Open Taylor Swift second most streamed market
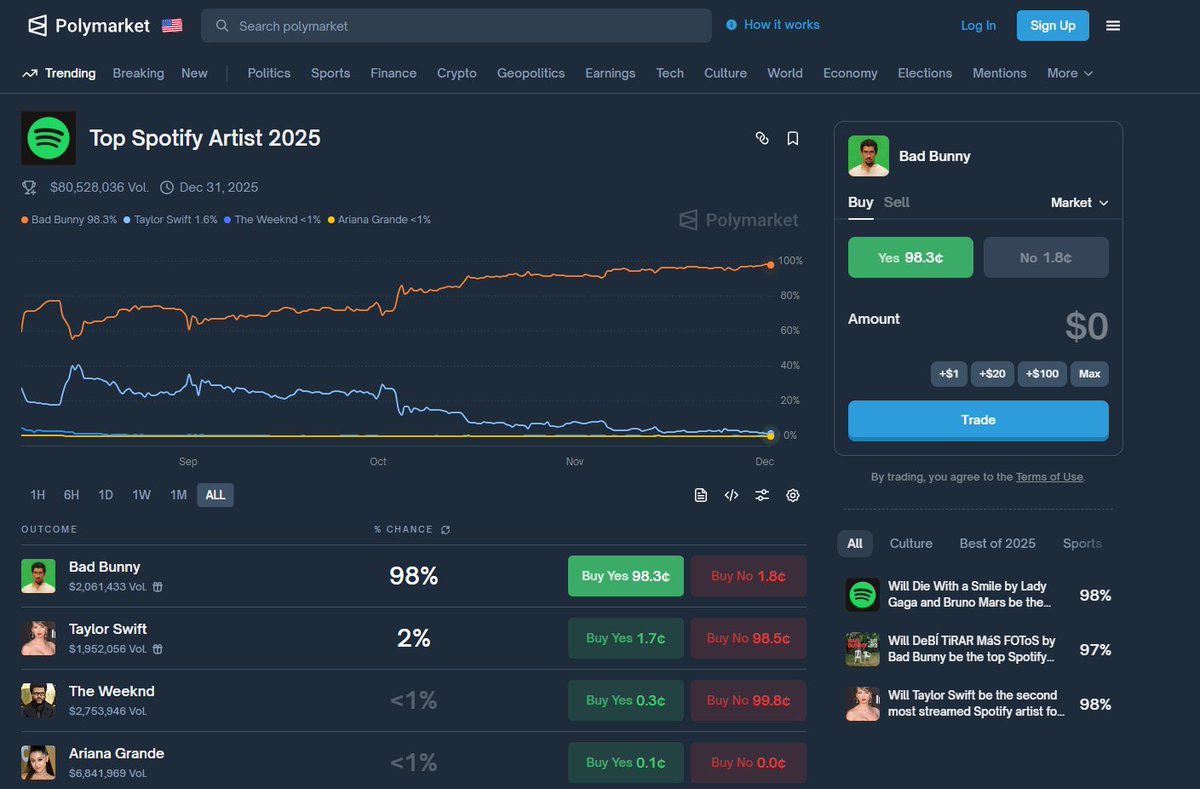This screenshot has height=789, width=1200. coord(978,703)
